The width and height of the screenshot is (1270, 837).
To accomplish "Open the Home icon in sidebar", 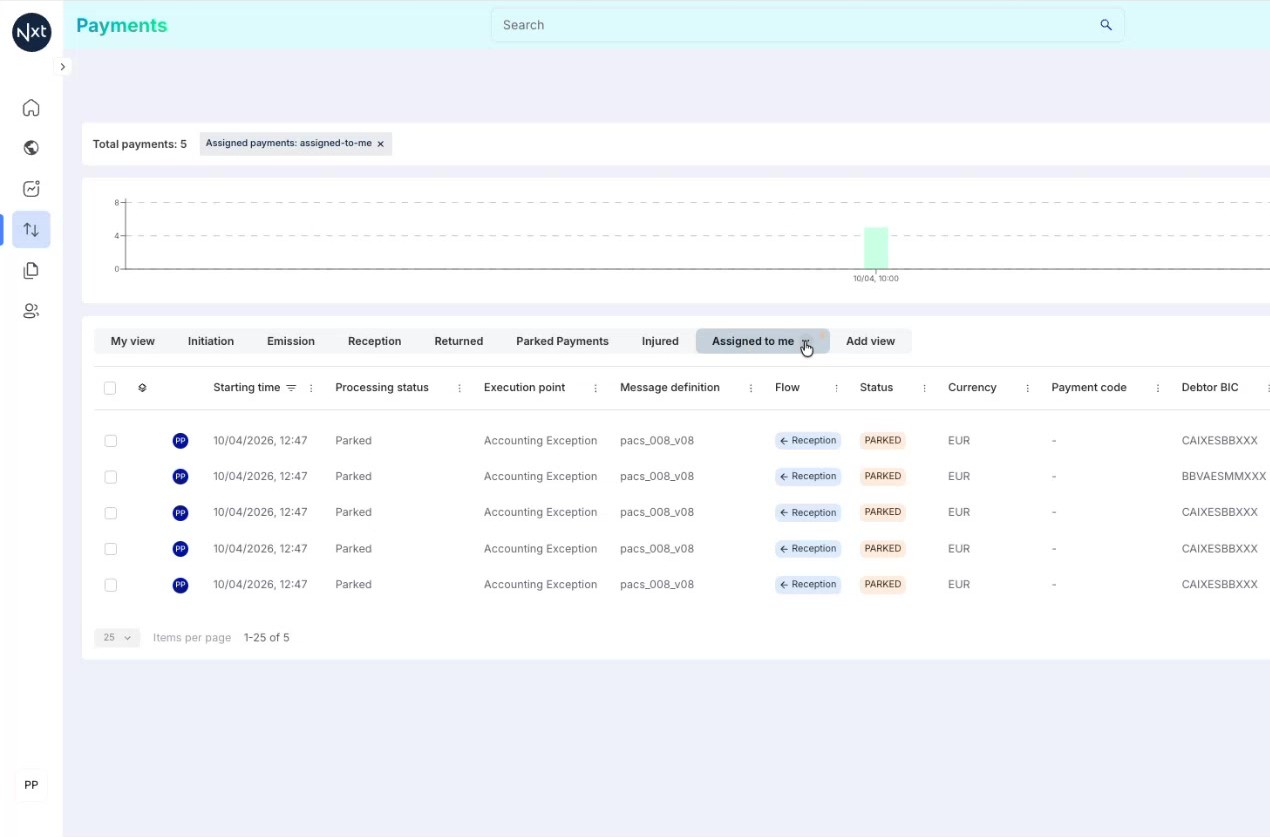I will [x=31, y=108].
